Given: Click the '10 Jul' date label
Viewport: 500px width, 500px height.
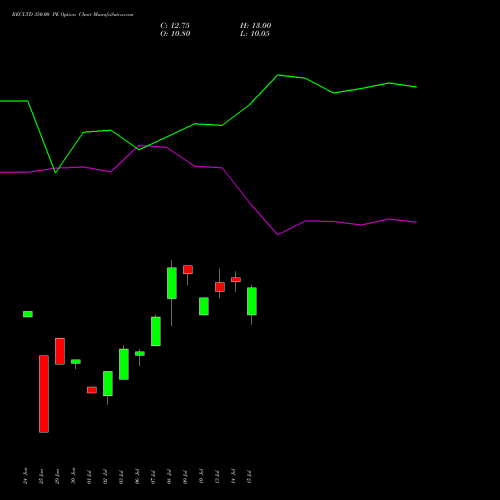Looking at the screenshot, I should coord(202,476).
